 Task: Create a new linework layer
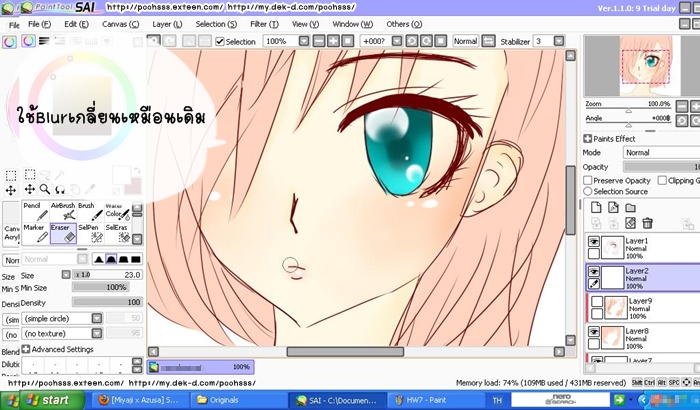click(613, 207)
